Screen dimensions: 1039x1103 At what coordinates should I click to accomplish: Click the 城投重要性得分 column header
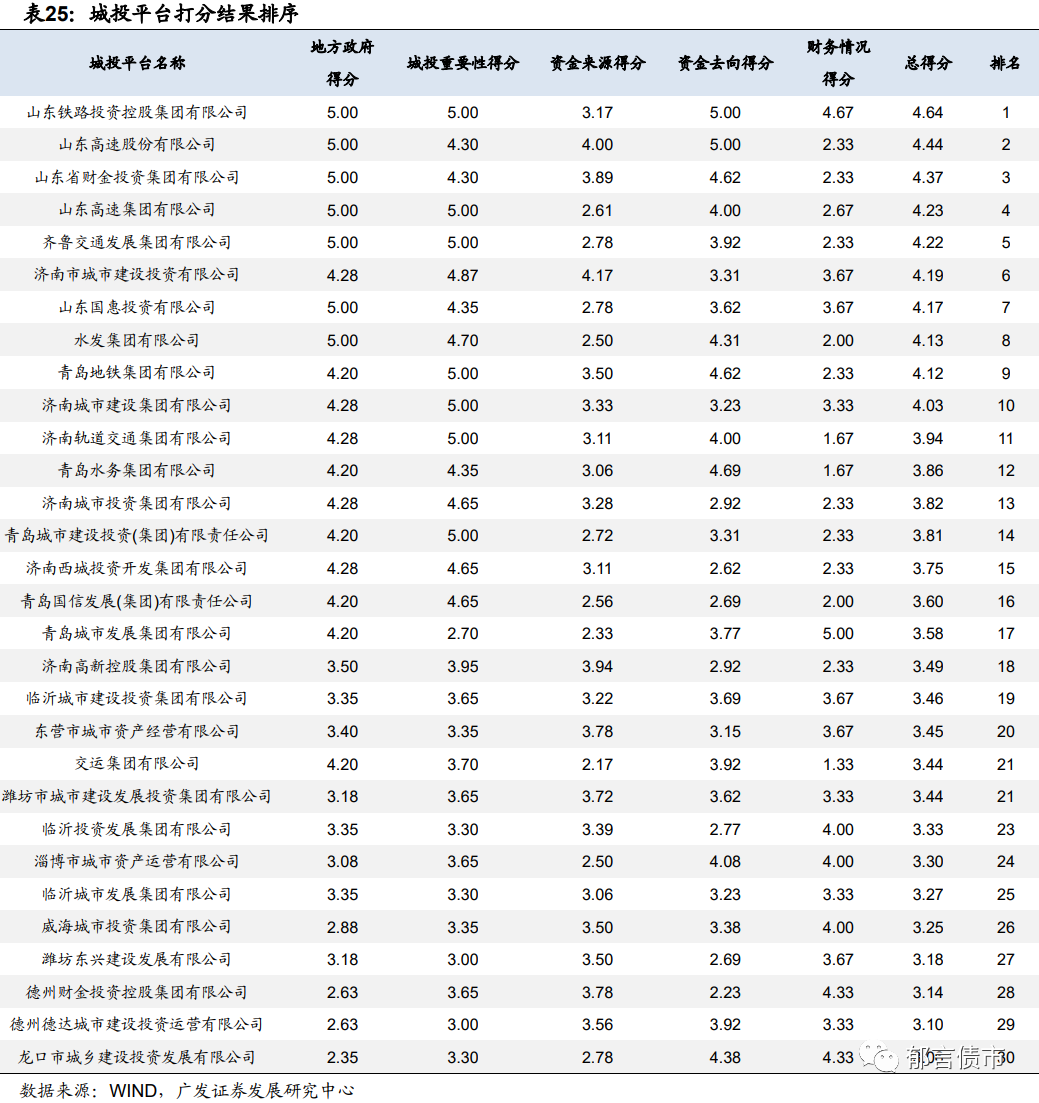coord(463,63)
